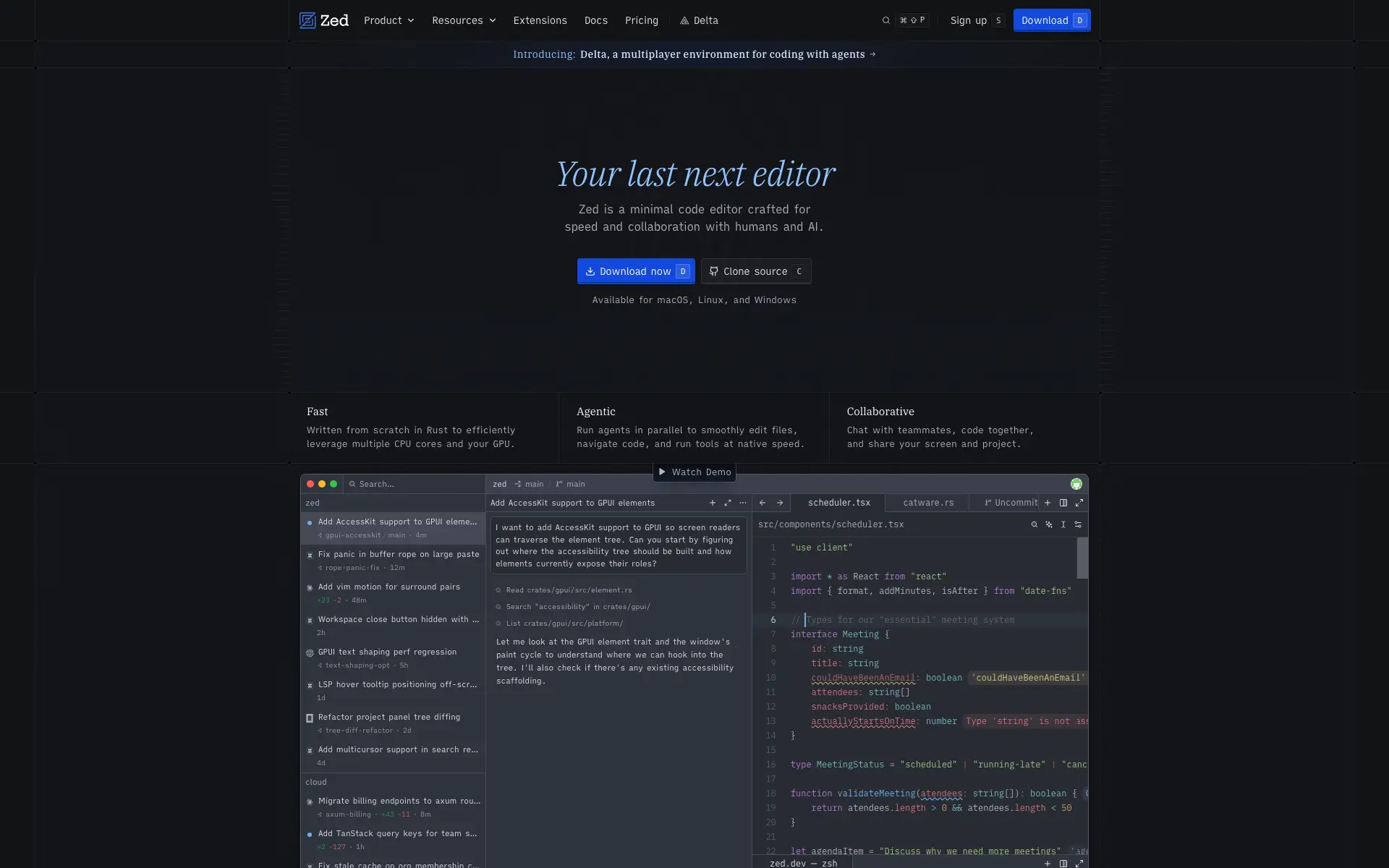
Task: Open the agent panel's three-dot menu
Action: 742,503
